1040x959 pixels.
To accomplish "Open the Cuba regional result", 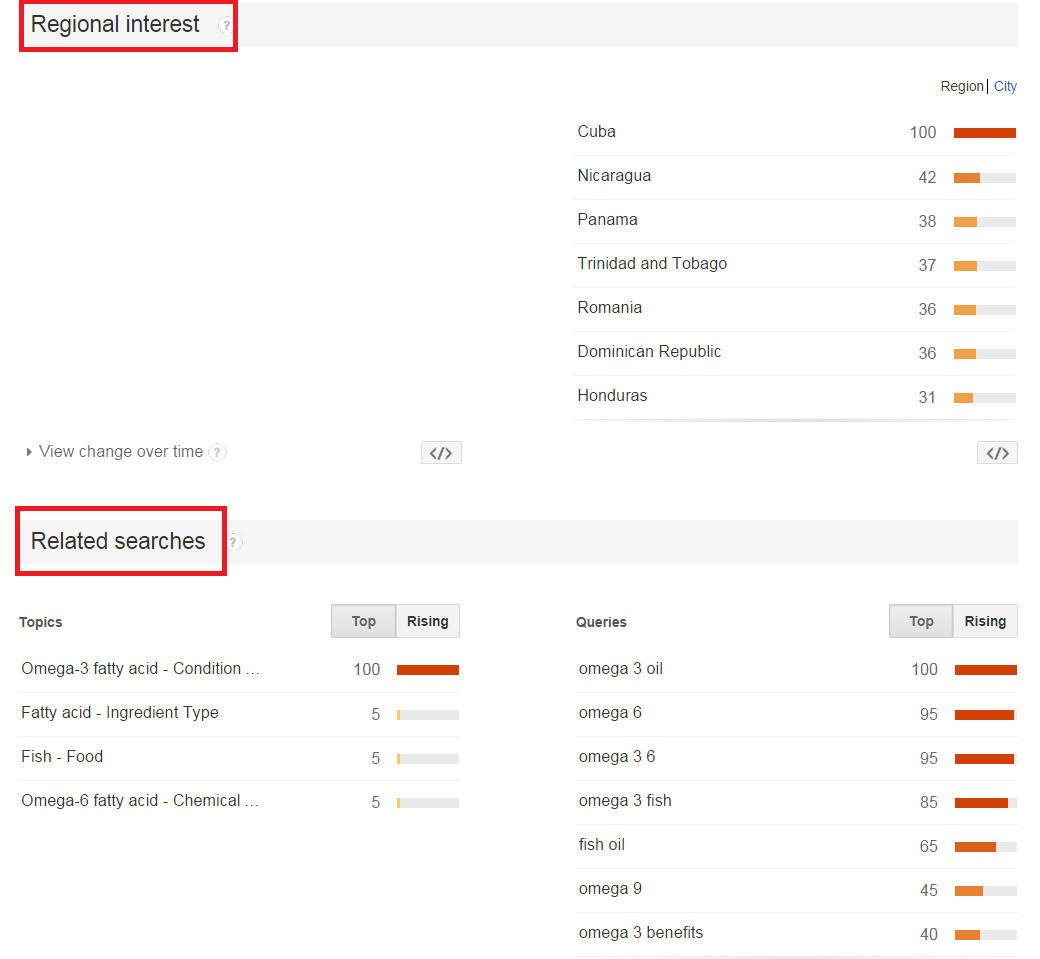I will pyautogui.click(x=596, y=131).
